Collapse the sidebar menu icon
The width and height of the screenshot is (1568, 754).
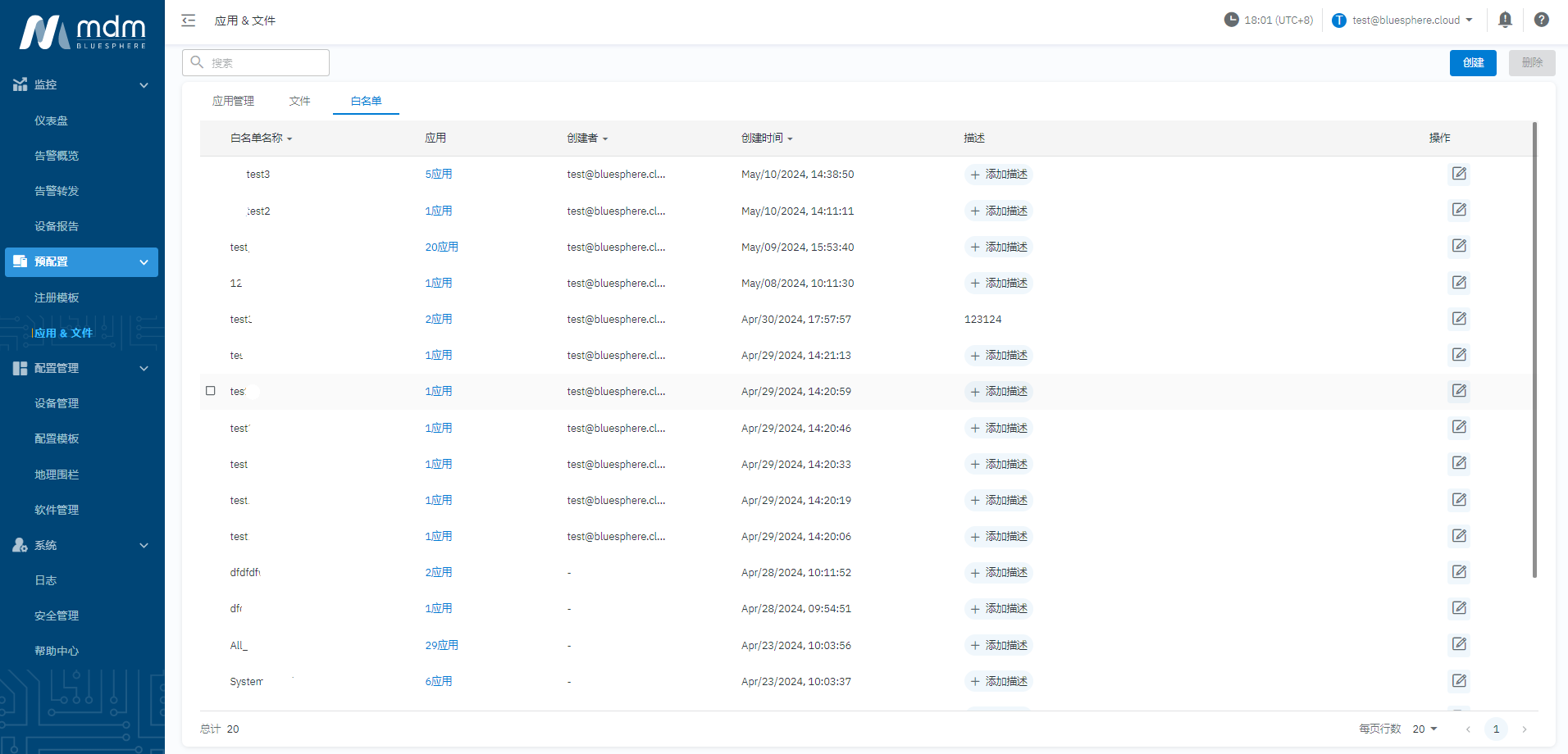[x=189, y=20]
